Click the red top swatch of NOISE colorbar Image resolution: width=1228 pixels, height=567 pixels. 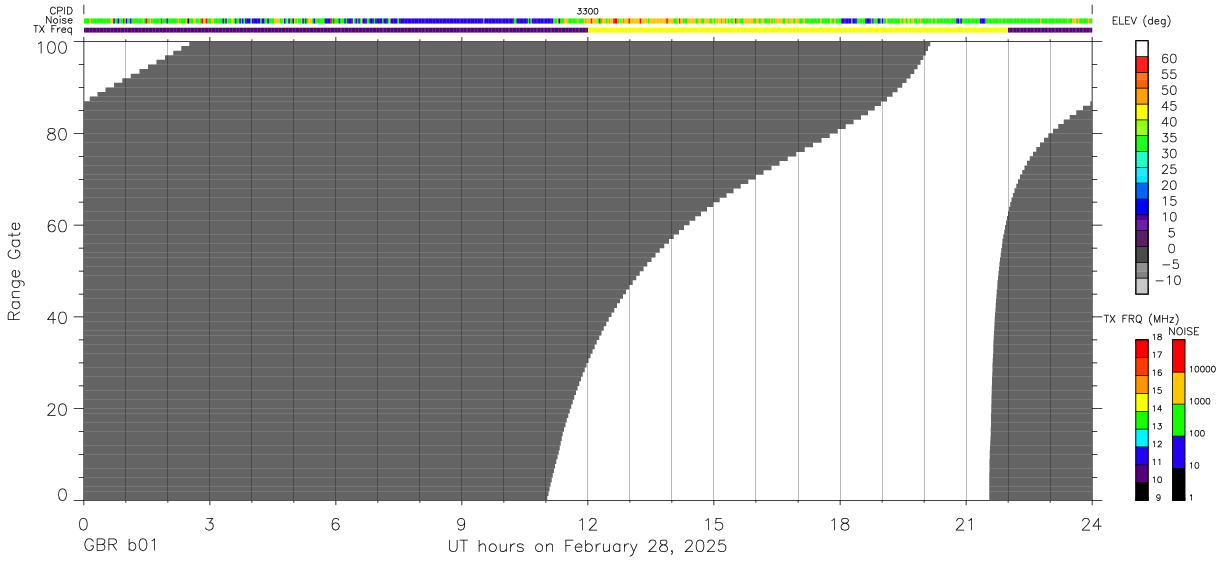click(x=1178, y=356)
